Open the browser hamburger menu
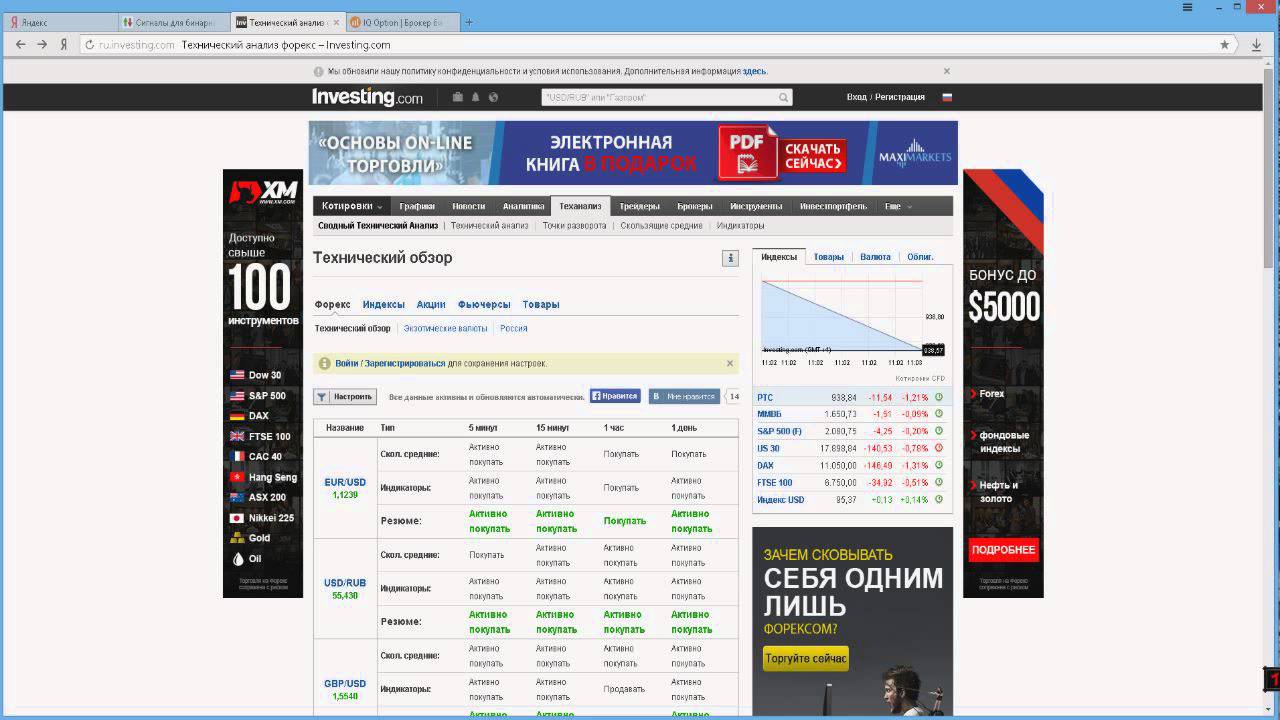This screenshot has height=720, width=1280. click(1188, 7)
